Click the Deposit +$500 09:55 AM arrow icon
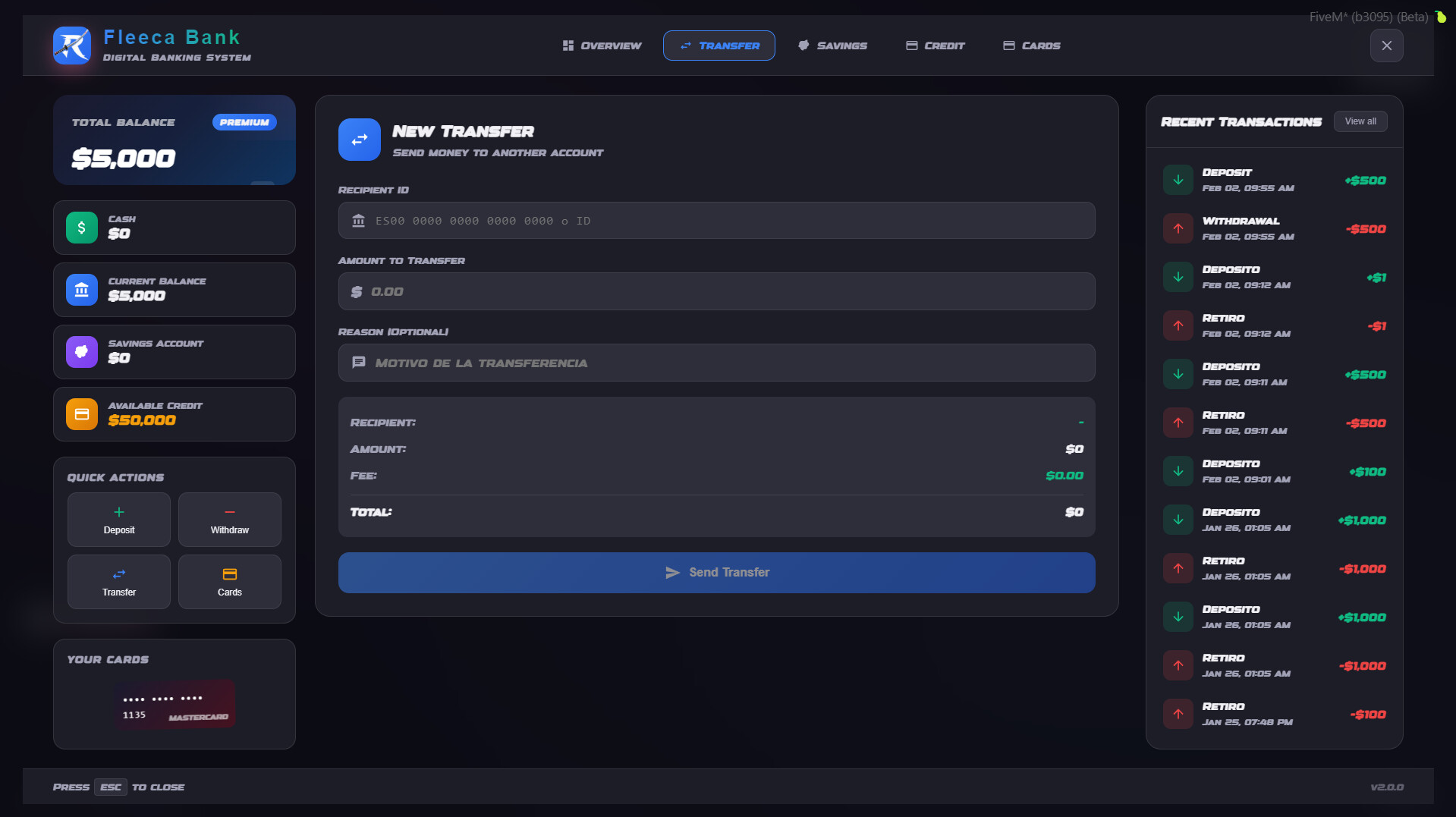This screenshot has height=817, width=1456. click(1178, 180)
